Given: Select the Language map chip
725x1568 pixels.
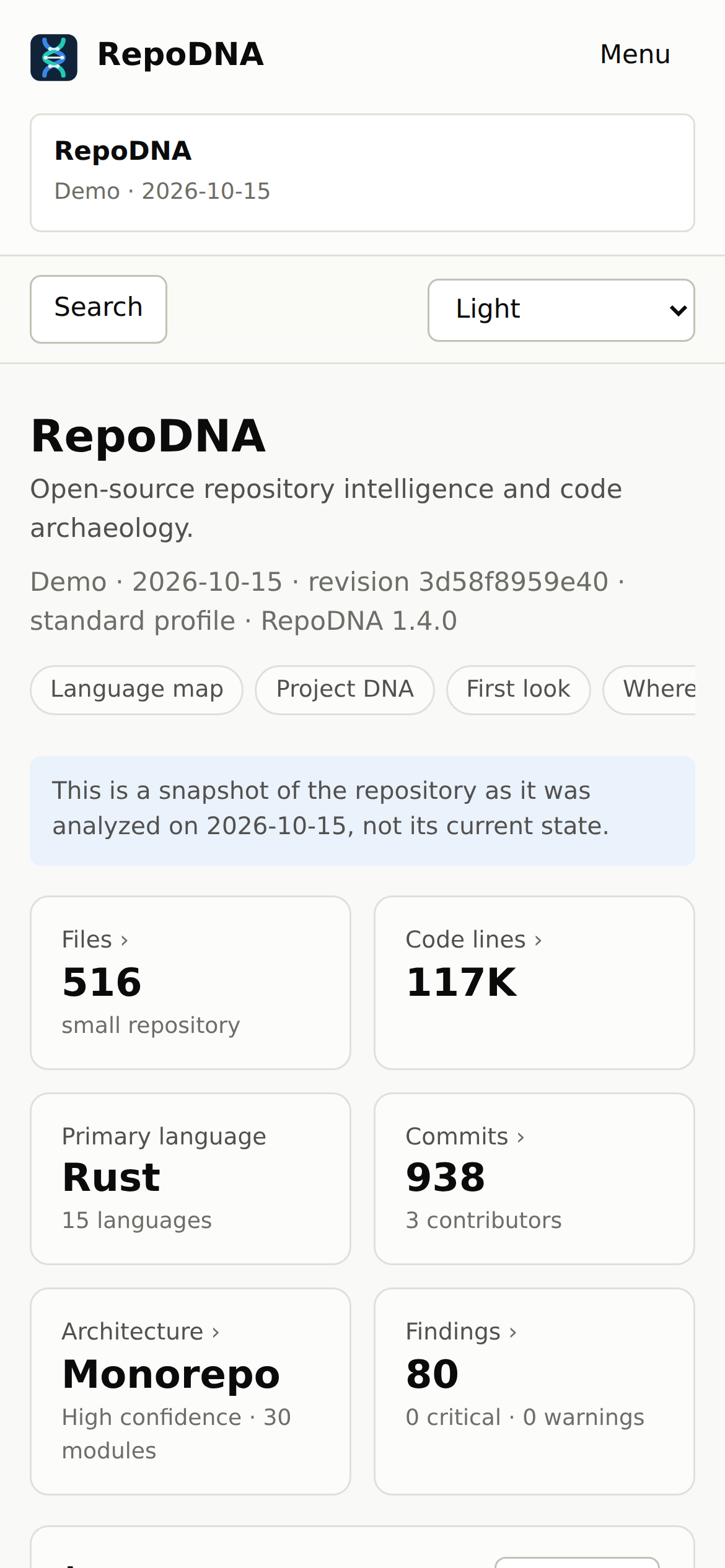Looking at the screenshot, I should 137,690.
